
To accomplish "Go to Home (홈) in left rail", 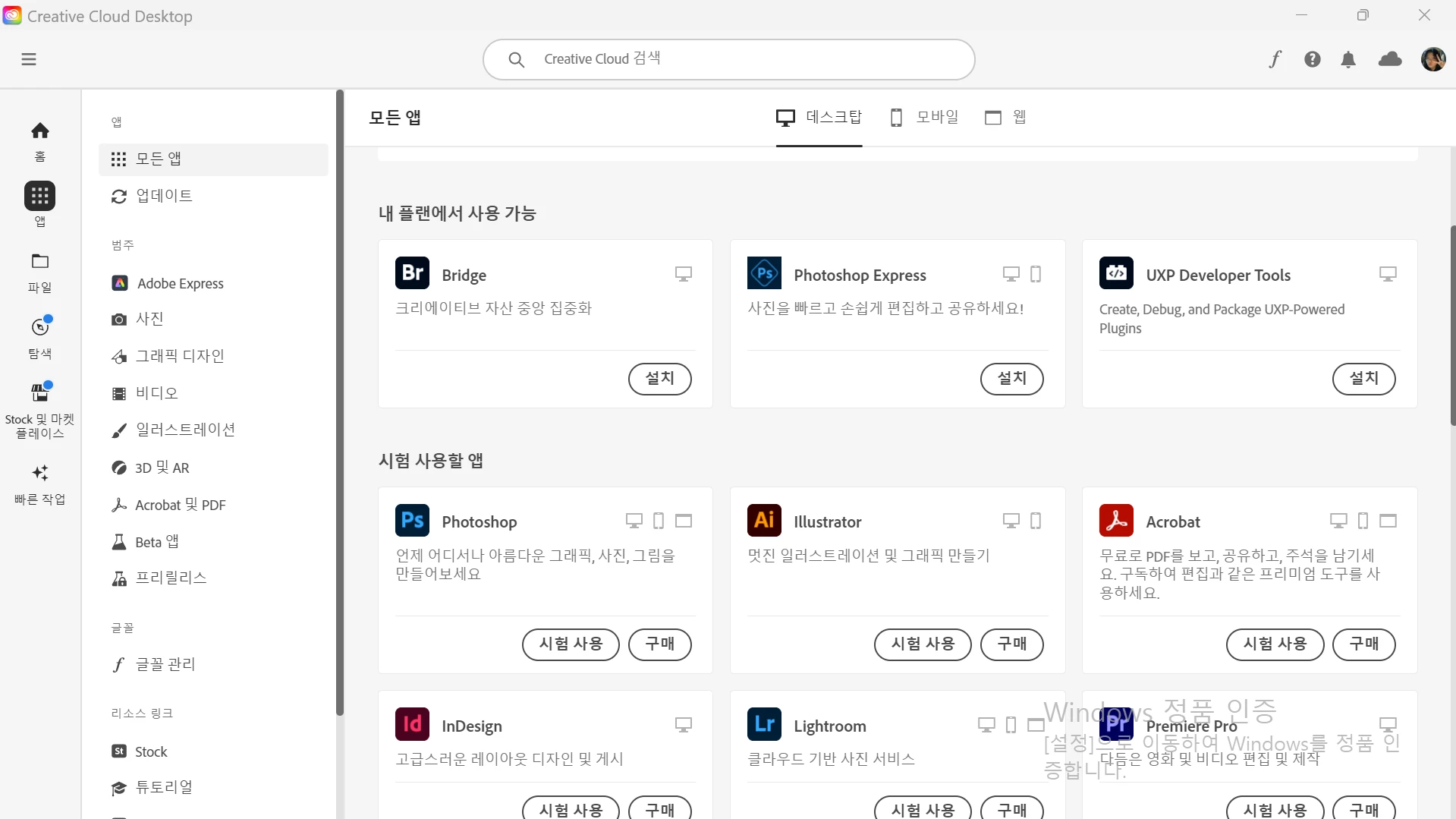I will 40,141.
